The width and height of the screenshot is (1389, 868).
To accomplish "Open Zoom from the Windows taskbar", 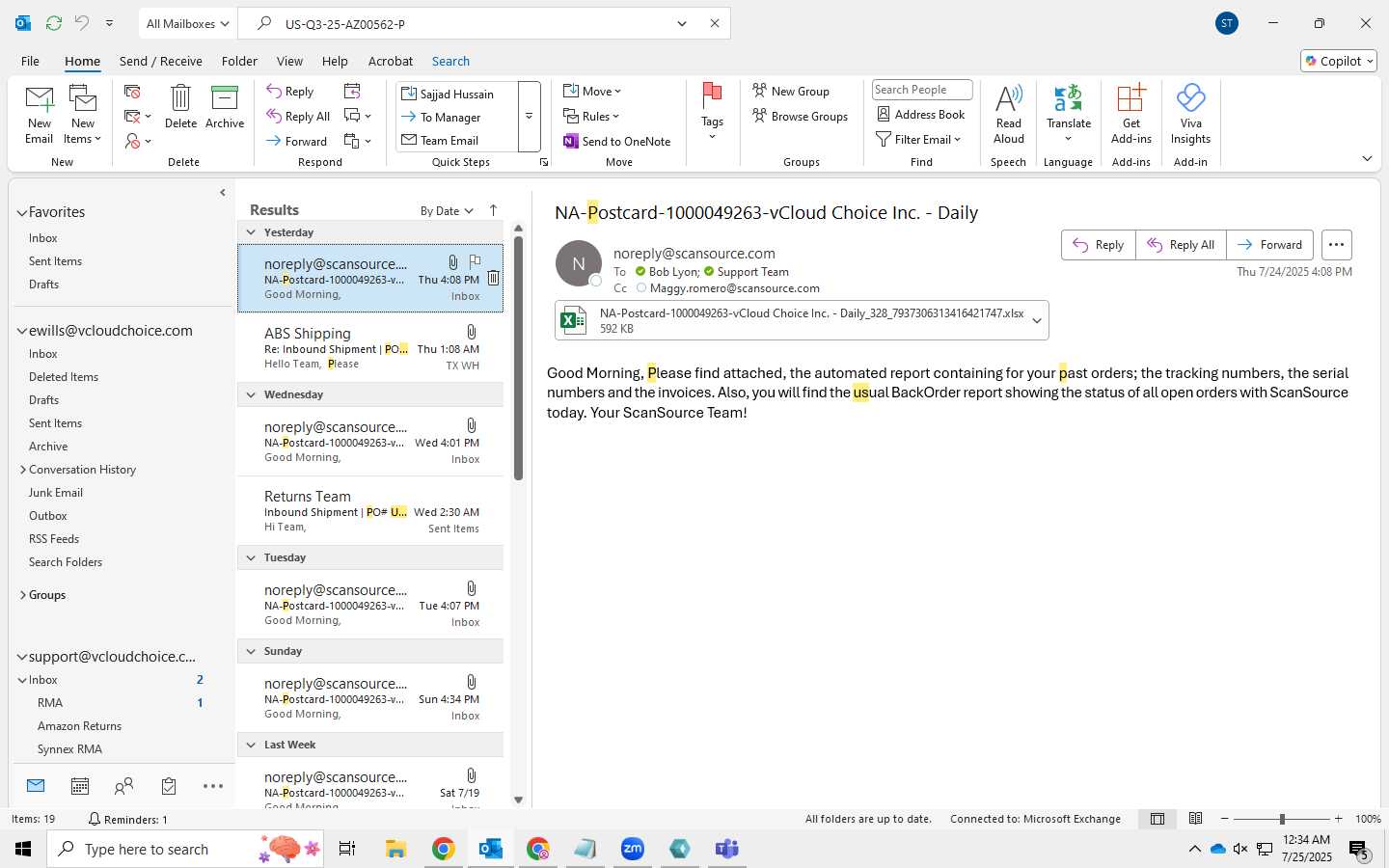I will [633, 849].
